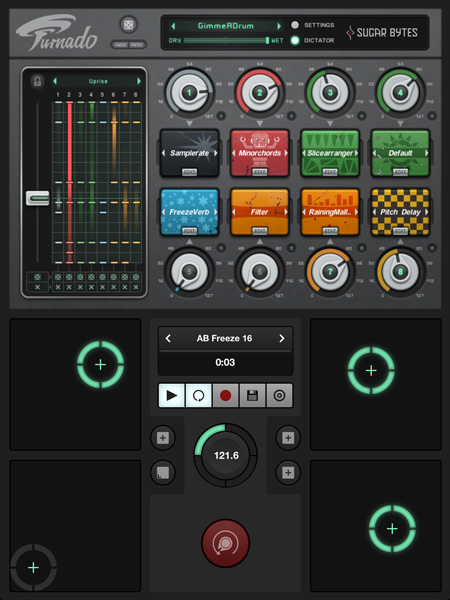Go to next preset after GimmeADrum

[x=279, y=26]
